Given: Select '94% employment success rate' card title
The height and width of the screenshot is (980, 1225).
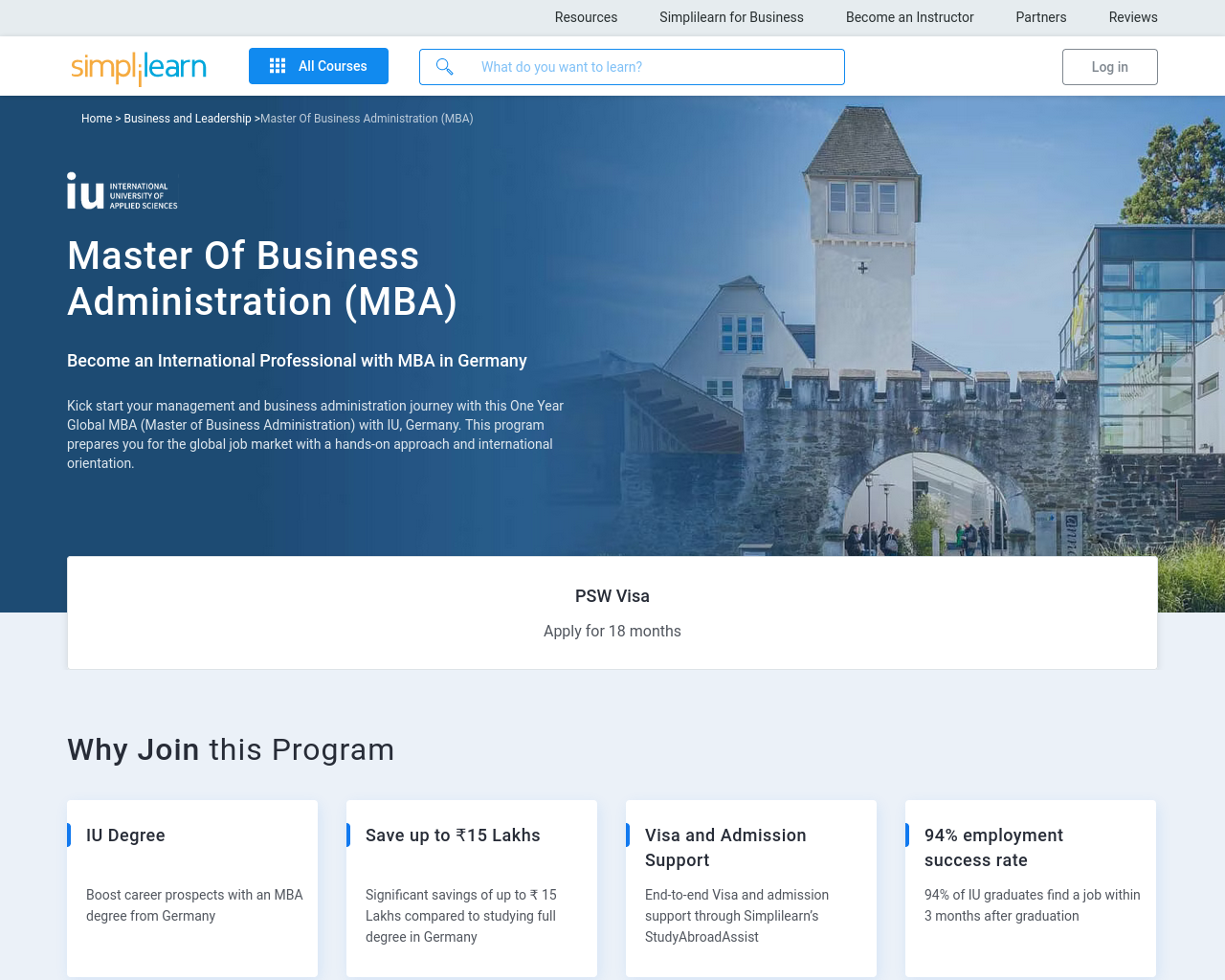Looking at the screenshot, I should point(993,848).
